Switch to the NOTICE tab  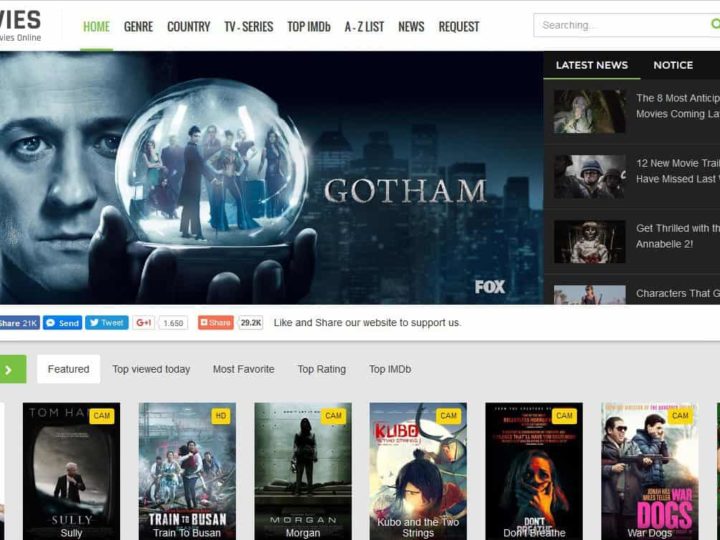673,65
